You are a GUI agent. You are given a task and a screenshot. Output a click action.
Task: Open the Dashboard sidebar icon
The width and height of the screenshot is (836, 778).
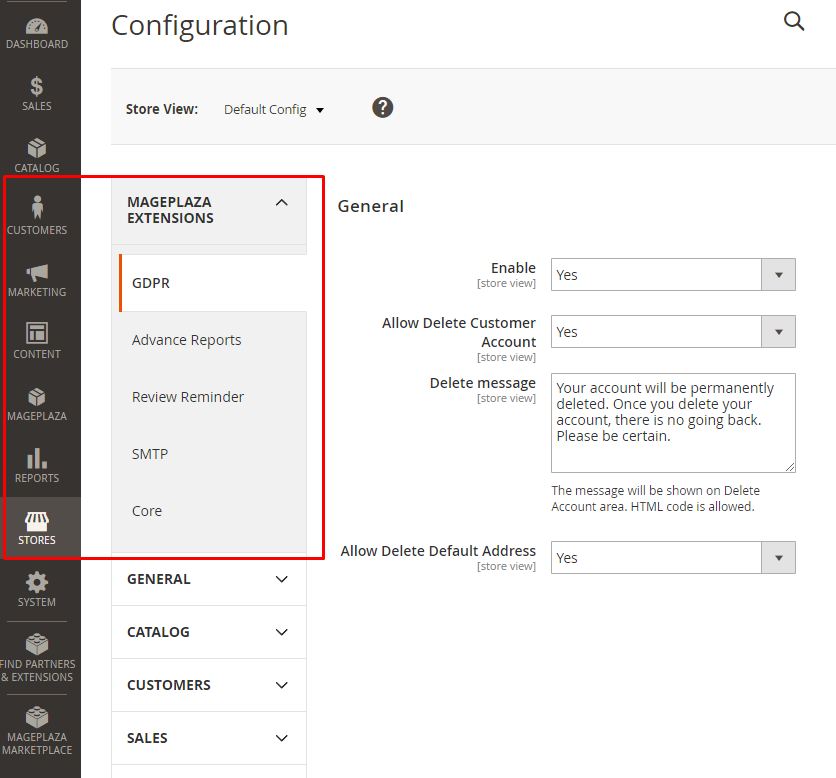point(37,27)
